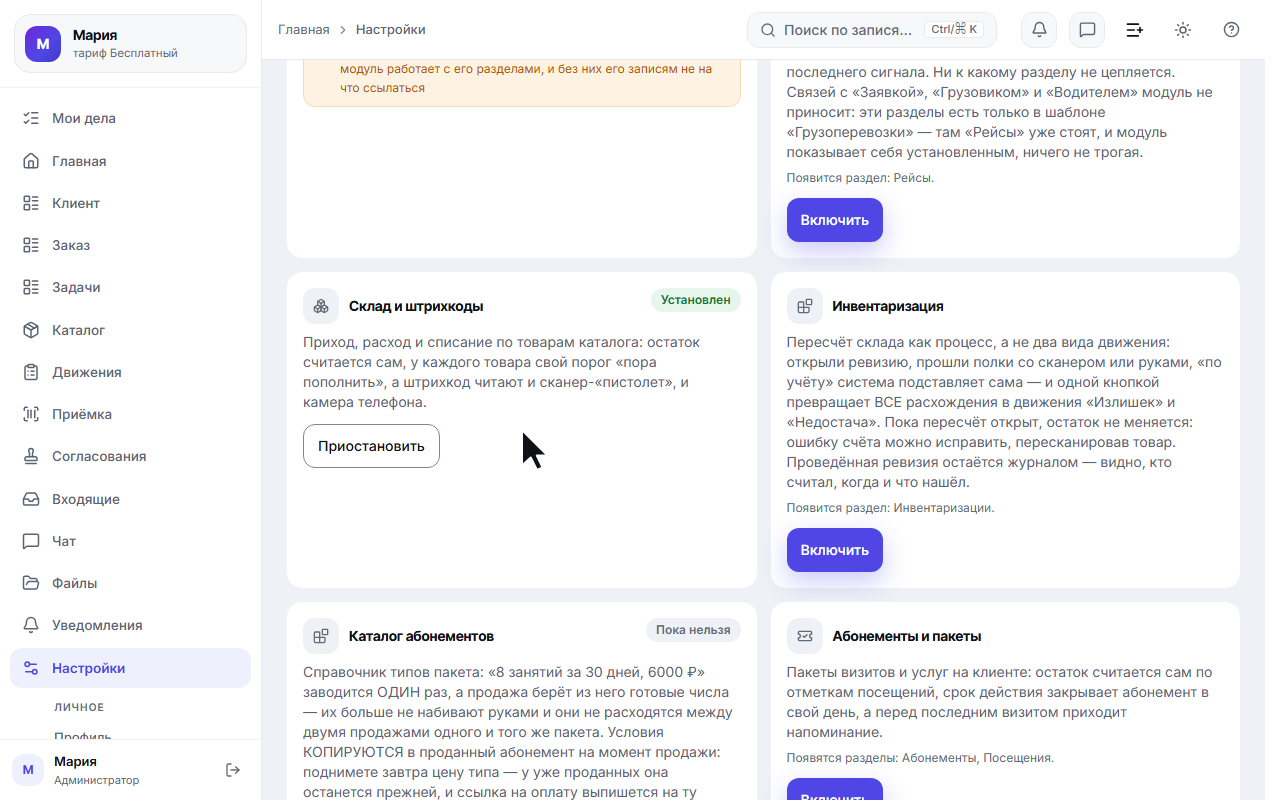Viewport: 1280px width, 800px height.
Task: Open «Задачи» in the sidebar
Action: click(130, 287)
